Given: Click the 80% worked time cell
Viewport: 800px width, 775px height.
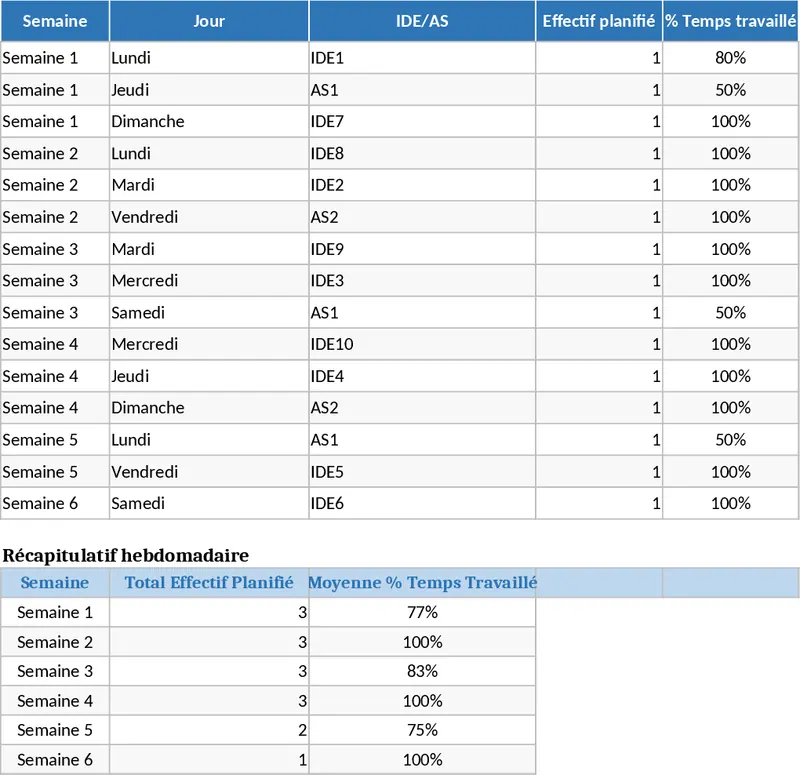Looking at the screenshot, I should click(731, 58).
